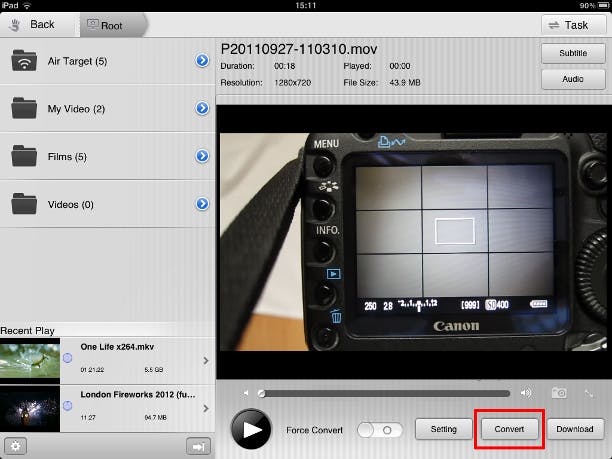Select the Root breadcrumb tab
The height and width of the screenshot is (459, 612).
(113, 25)
